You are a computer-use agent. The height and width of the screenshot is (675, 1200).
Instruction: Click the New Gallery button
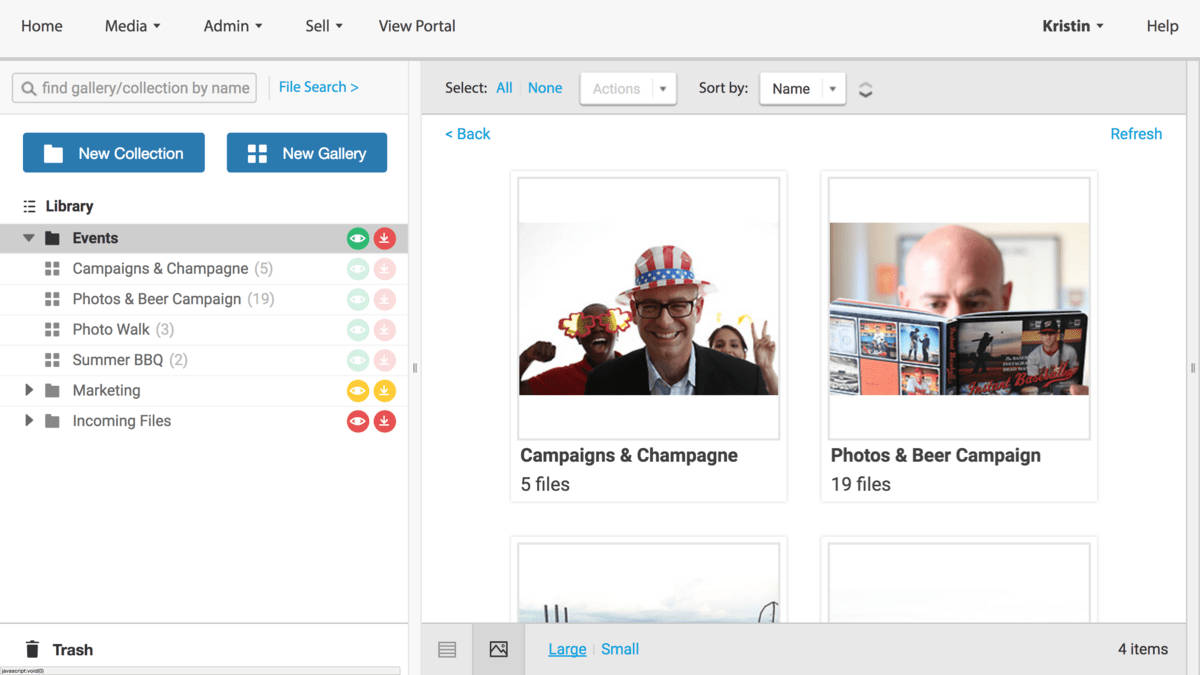coord(306,153)
